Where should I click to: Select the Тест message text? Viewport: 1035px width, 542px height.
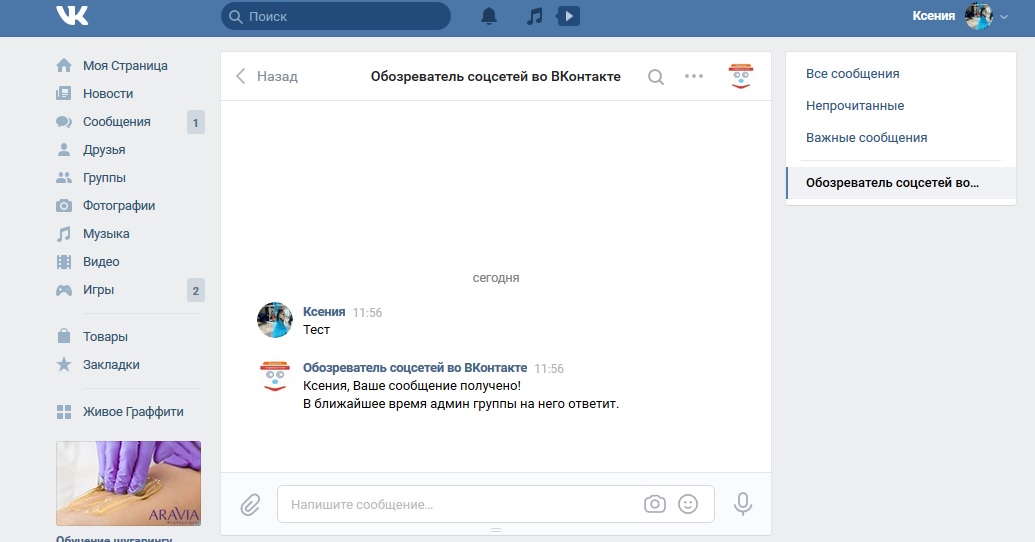[316, 329]
